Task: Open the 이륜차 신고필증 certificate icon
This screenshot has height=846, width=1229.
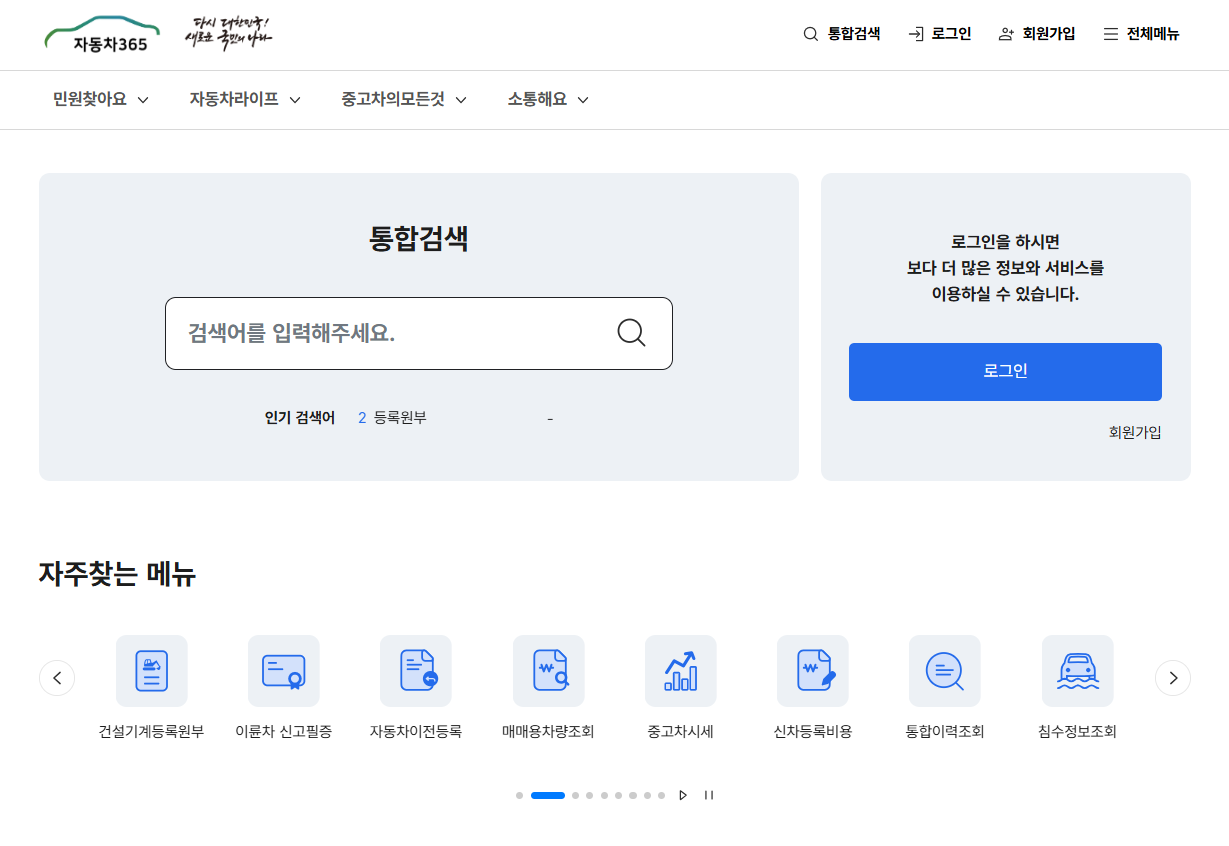Action: (284, 671)
